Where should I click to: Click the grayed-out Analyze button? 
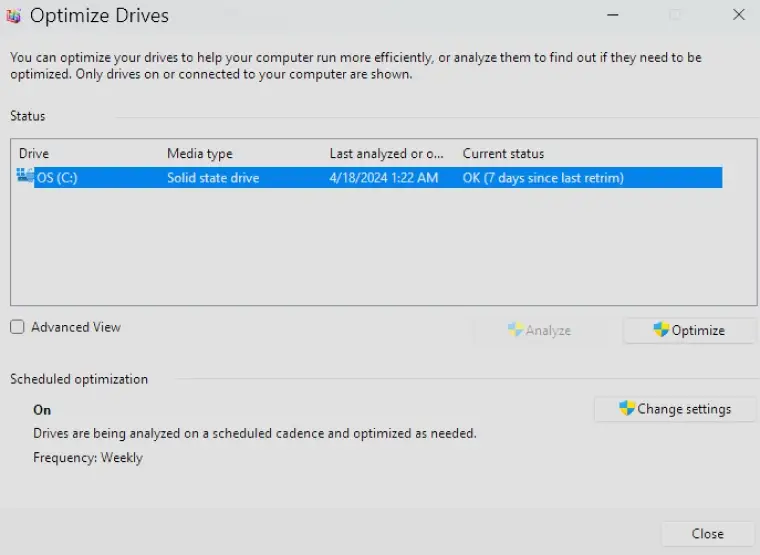point(539,331)
